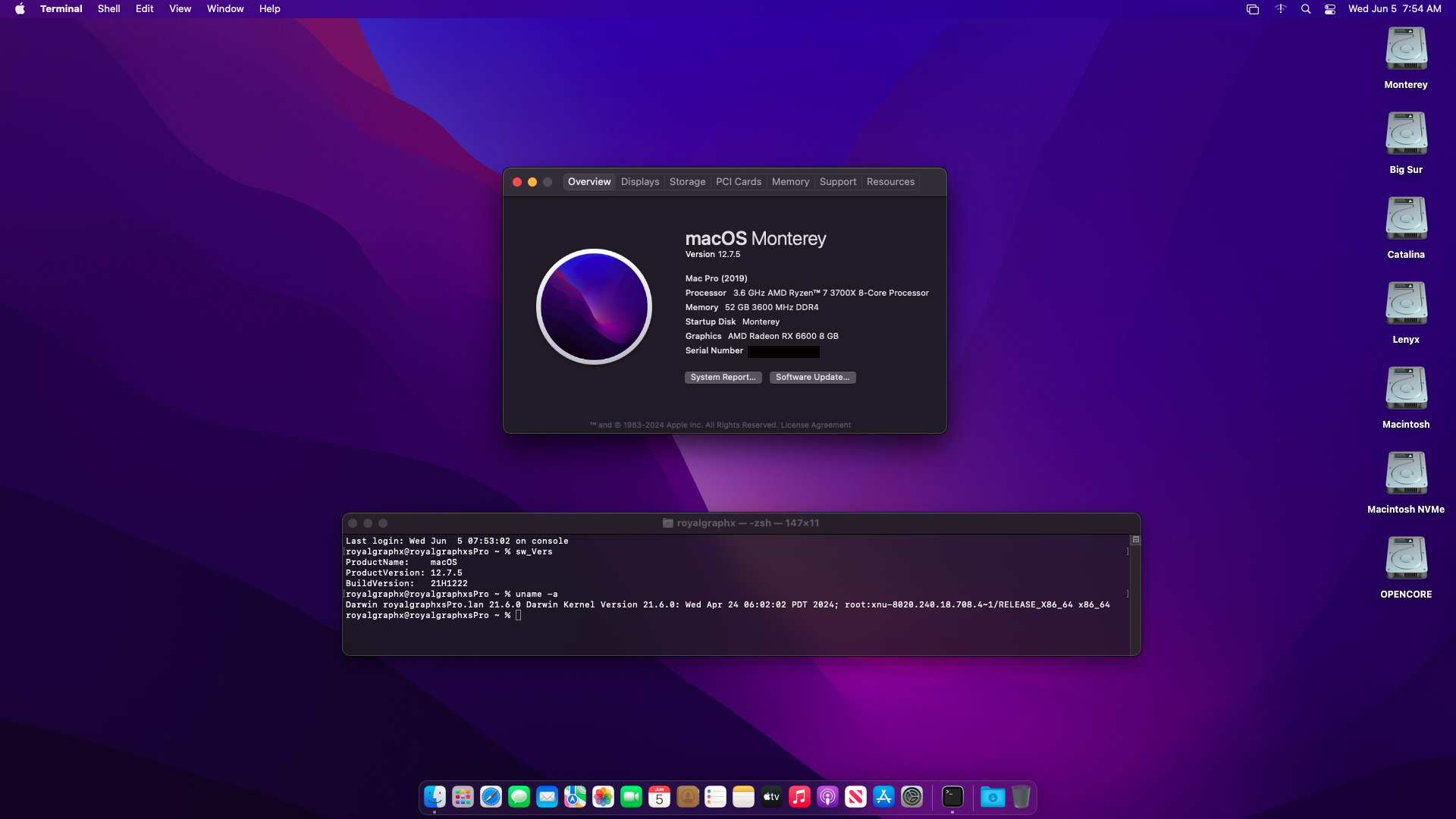Image resolution: width=1456 pixels, height=819 pixels.
Task: Open the Help menu
Action: coord(269,9)
